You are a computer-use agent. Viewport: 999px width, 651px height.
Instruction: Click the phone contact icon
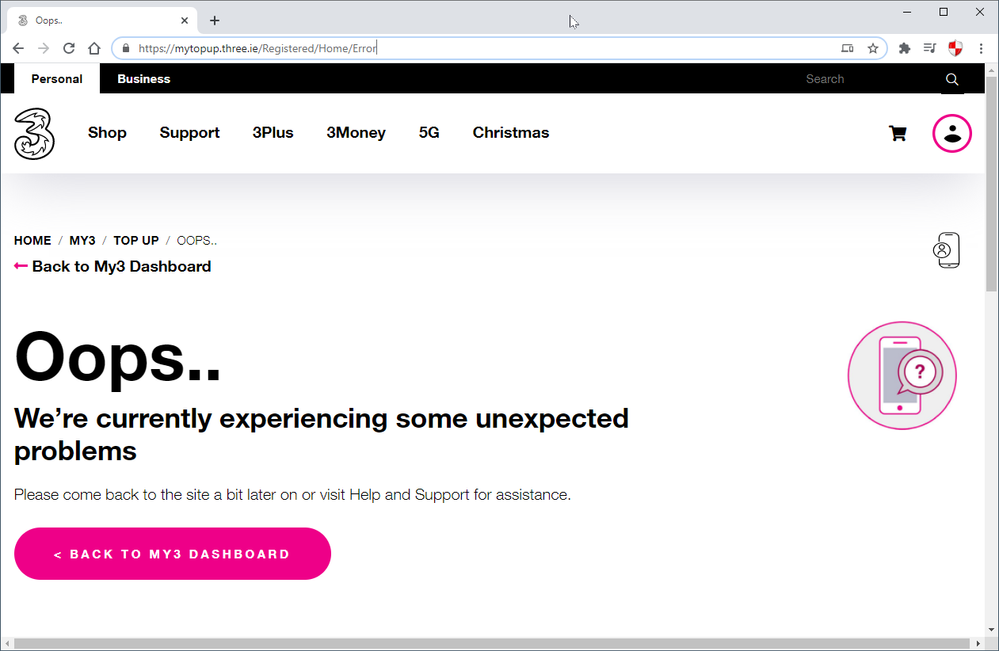[946, 250]
